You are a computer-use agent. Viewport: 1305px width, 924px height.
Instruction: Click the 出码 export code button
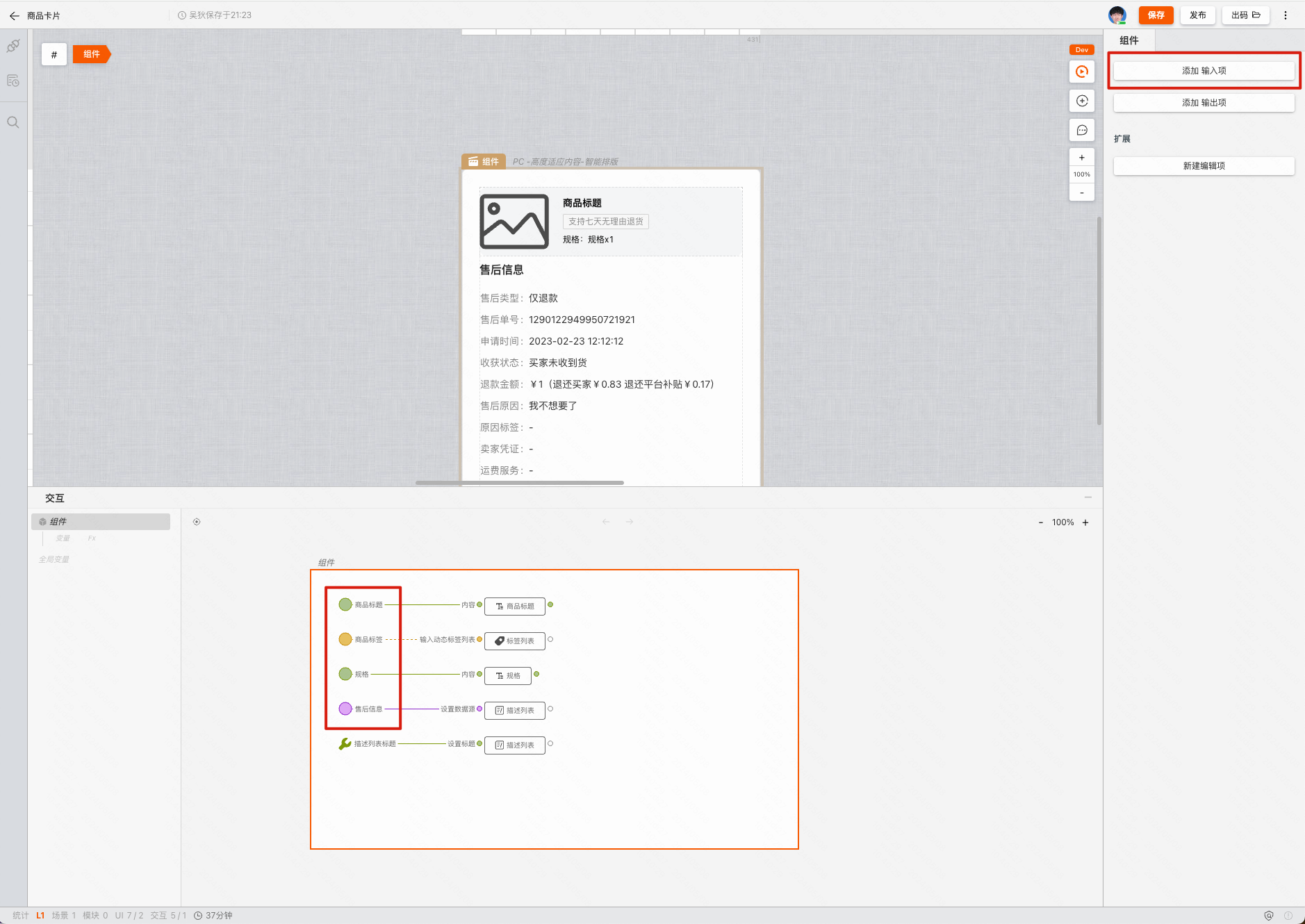click(1246, 15)
